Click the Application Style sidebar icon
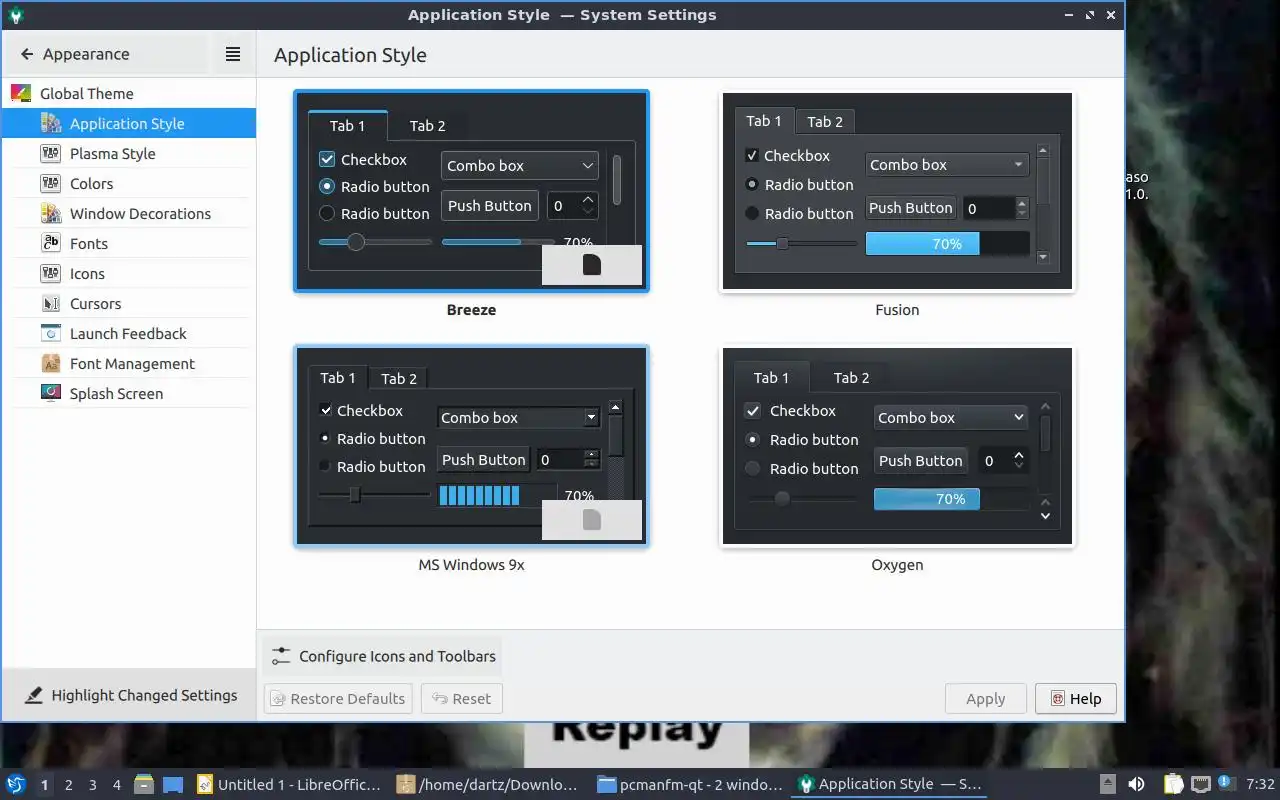This screenshot has height=800, width=1280. pos(51,123)
